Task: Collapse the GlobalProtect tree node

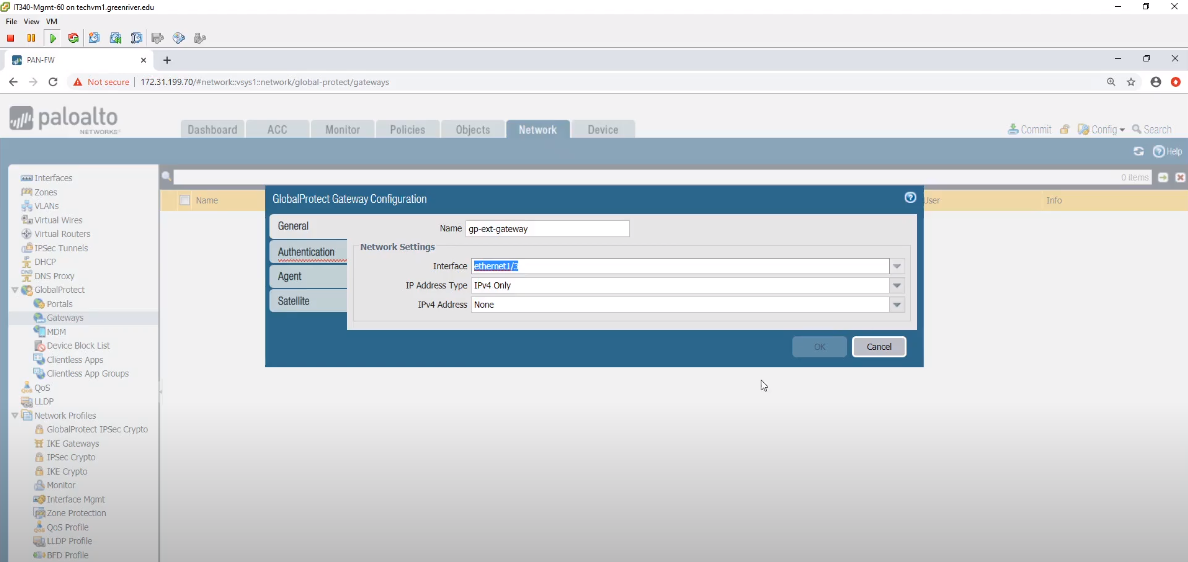Action: point(14,290)
